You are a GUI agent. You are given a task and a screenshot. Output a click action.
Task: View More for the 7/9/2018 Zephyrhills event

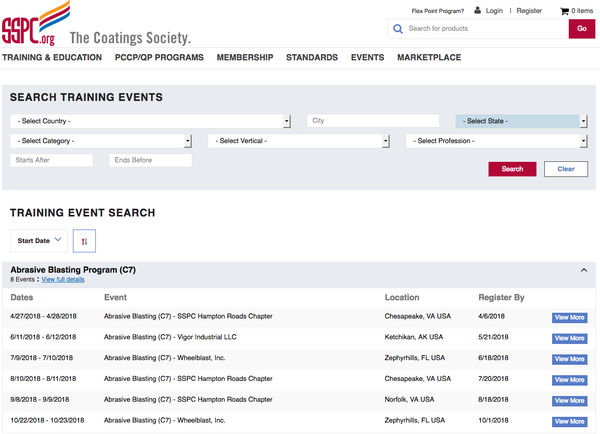point(569,359)
